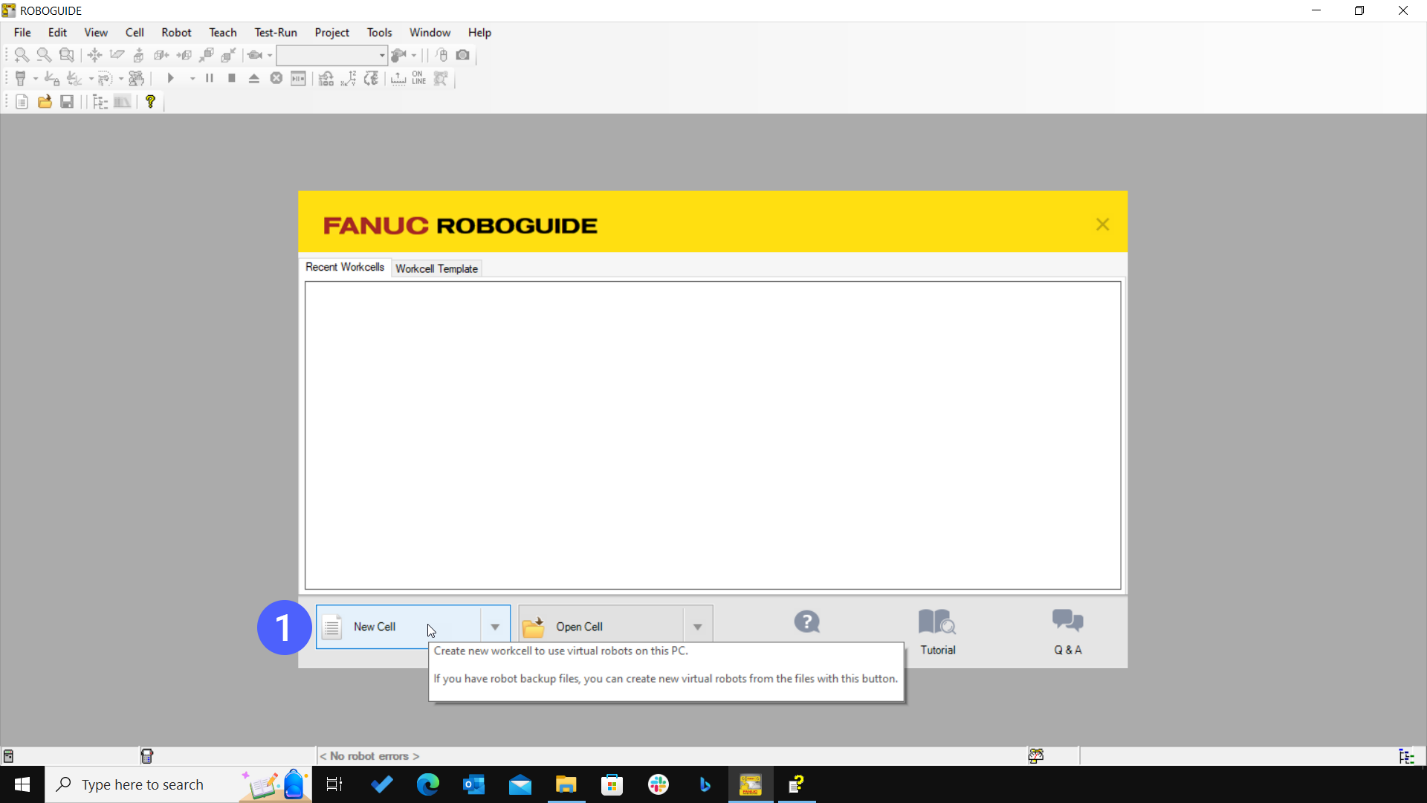The image size is (1427, 803).
Task: Click the Open Cell button
Action: pyautogui.click(x=600, y=627)
